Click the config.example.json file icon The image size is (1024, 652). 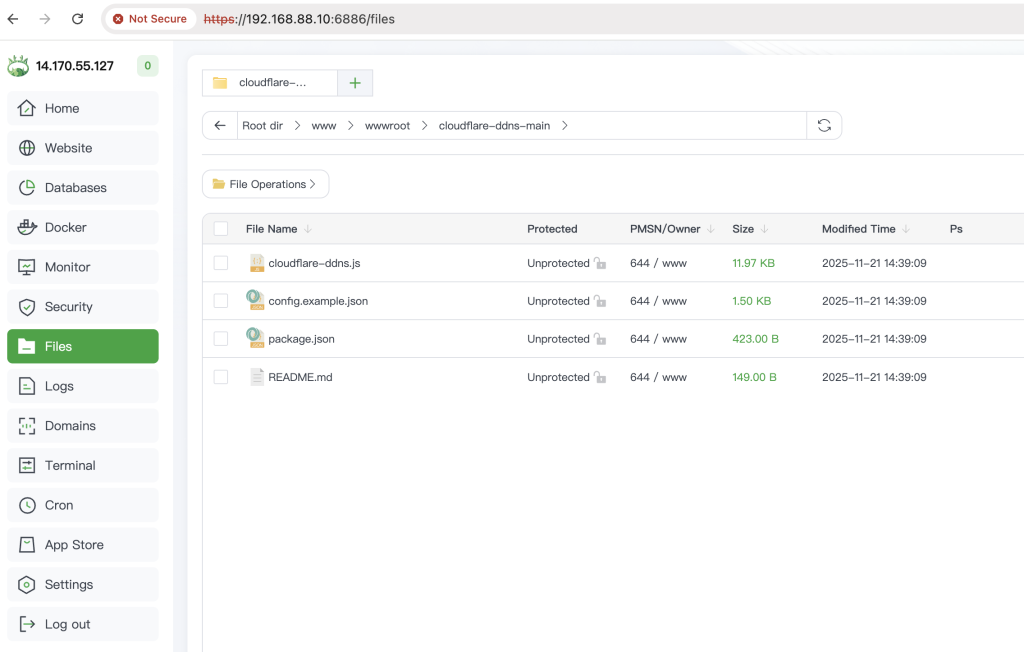click(x=256, y=301)
